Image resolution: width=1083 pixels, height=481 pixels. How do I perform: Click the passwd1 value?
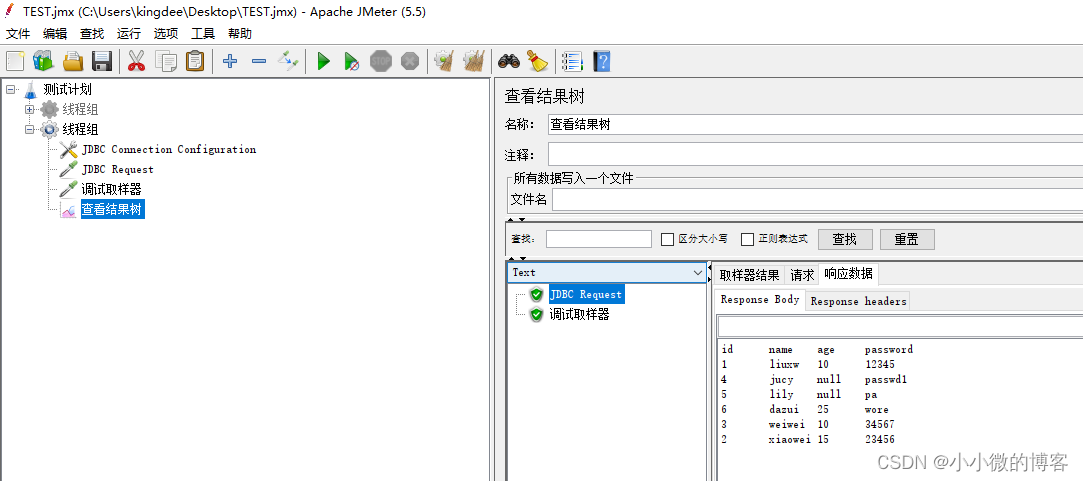click(x=885, y=379)
